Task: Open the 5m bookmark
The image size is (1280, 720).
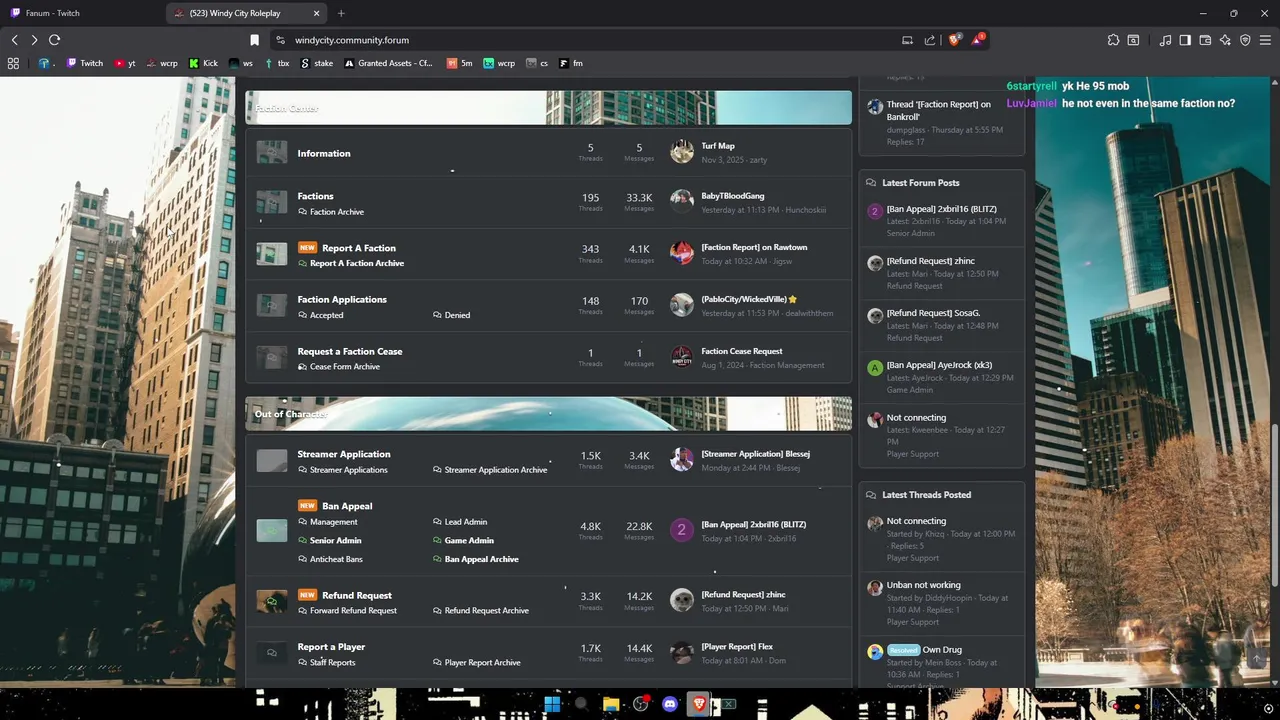Action: click(x=460, y=63)
